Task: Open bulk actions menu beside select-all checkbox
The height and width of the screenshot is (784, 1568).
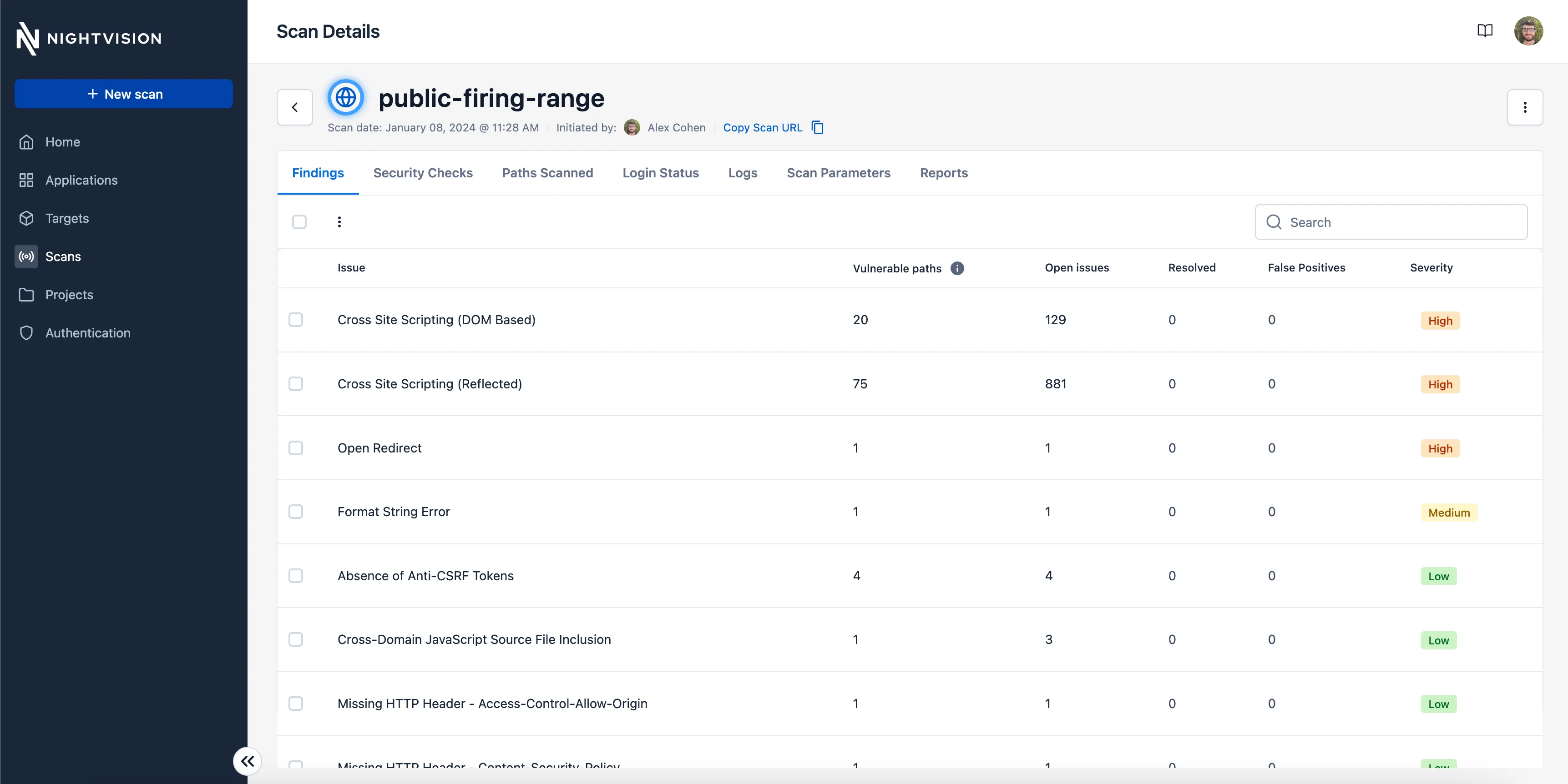Action: coord(339,222)
